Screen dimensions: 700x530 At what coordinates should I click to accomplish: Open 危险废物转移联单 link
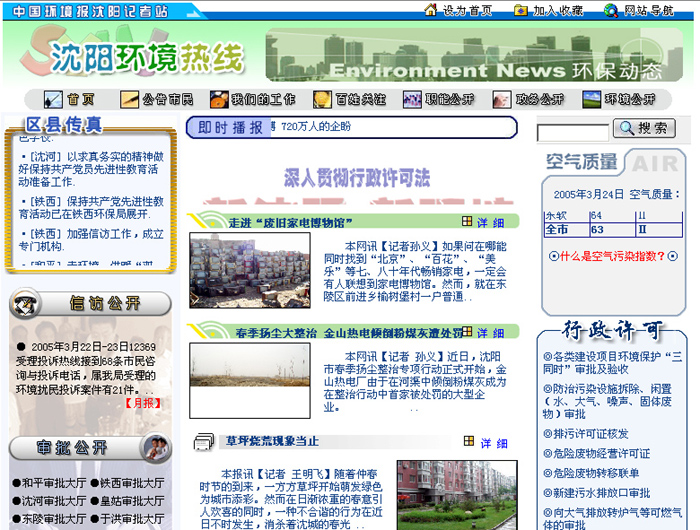click(x=591, y=473)
